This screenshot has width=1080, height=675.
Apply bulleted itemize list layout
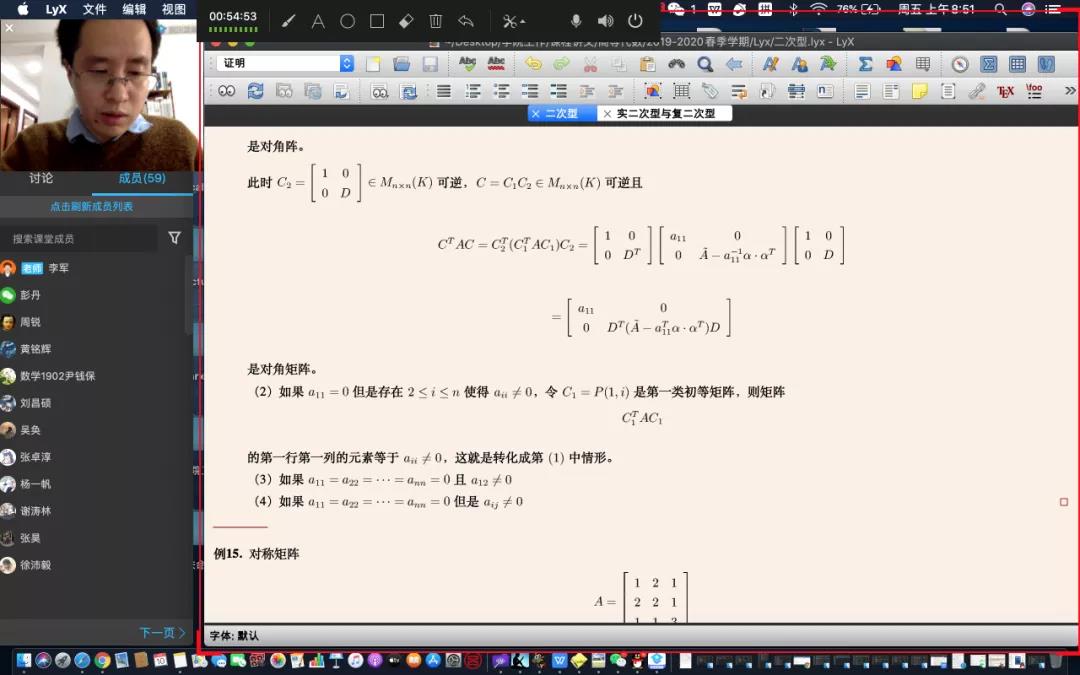pos(502,91)
